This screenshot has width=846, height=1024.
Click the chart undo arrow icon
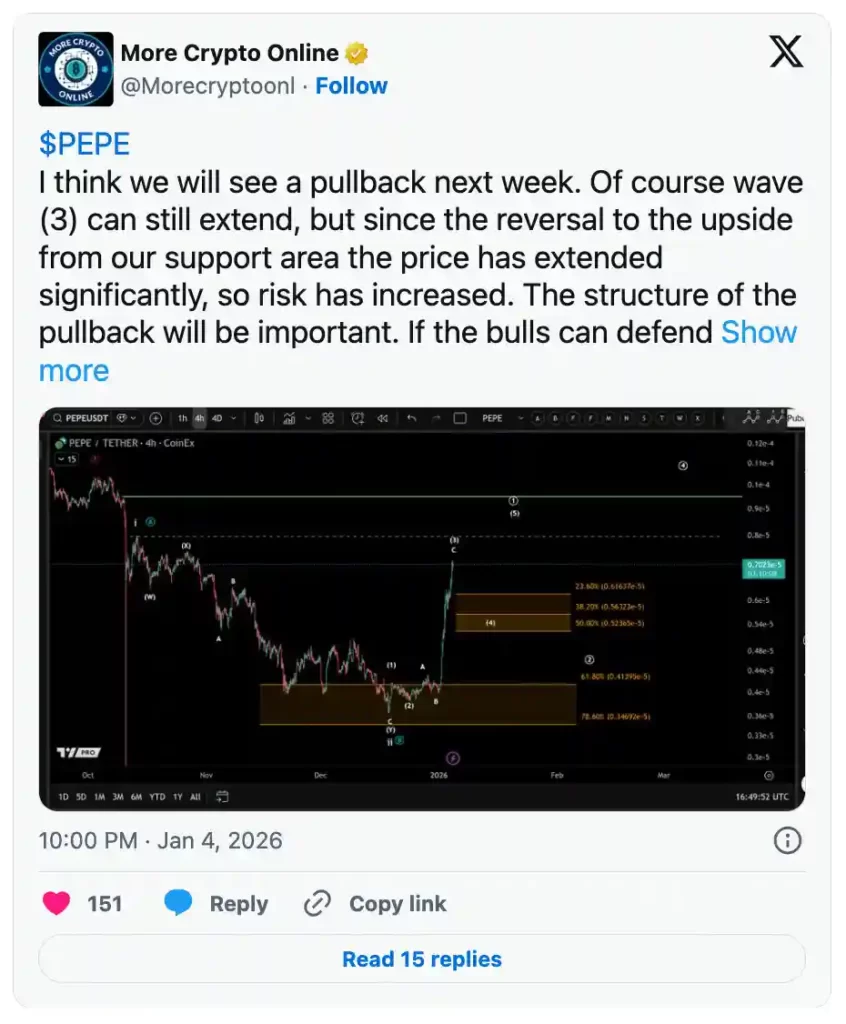pos(410,418)
